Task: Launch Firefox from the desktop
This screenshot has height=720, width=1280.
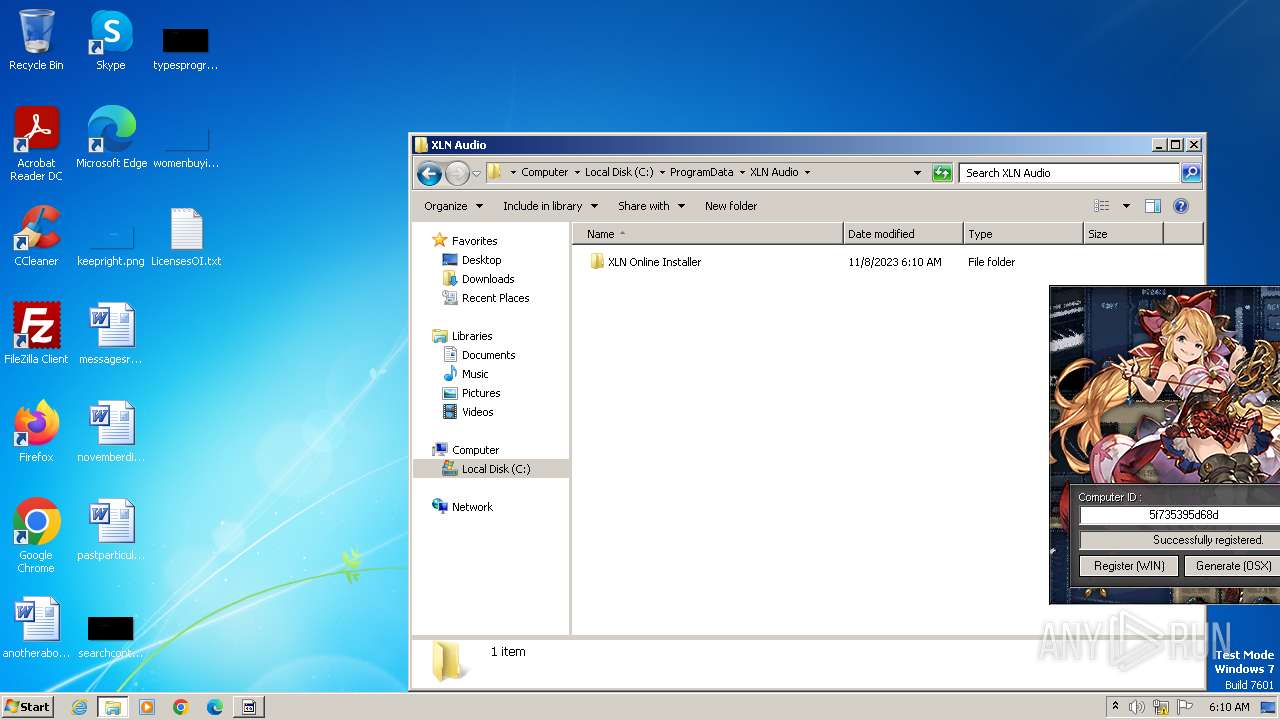Action: (x=36, y=432)
